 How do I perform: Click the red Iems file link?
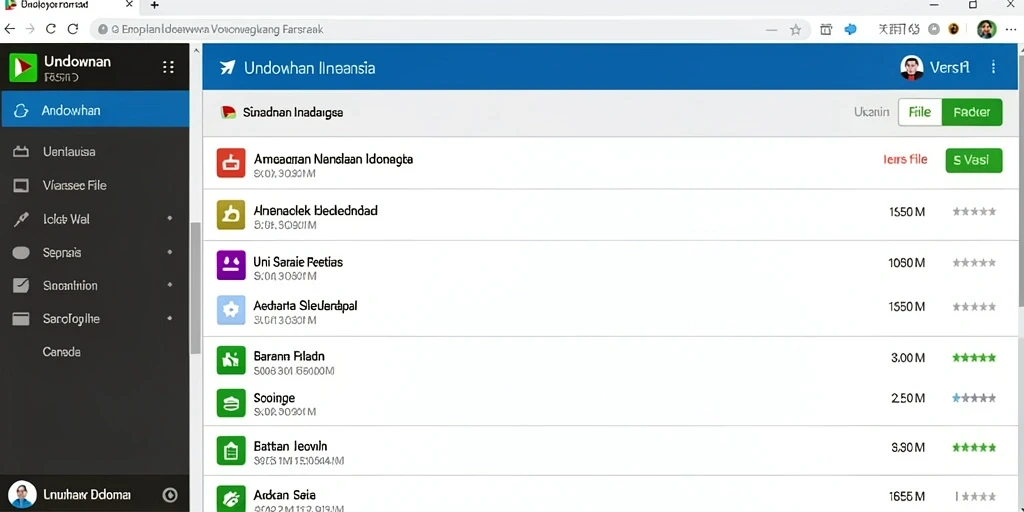[x=905, y=159]
